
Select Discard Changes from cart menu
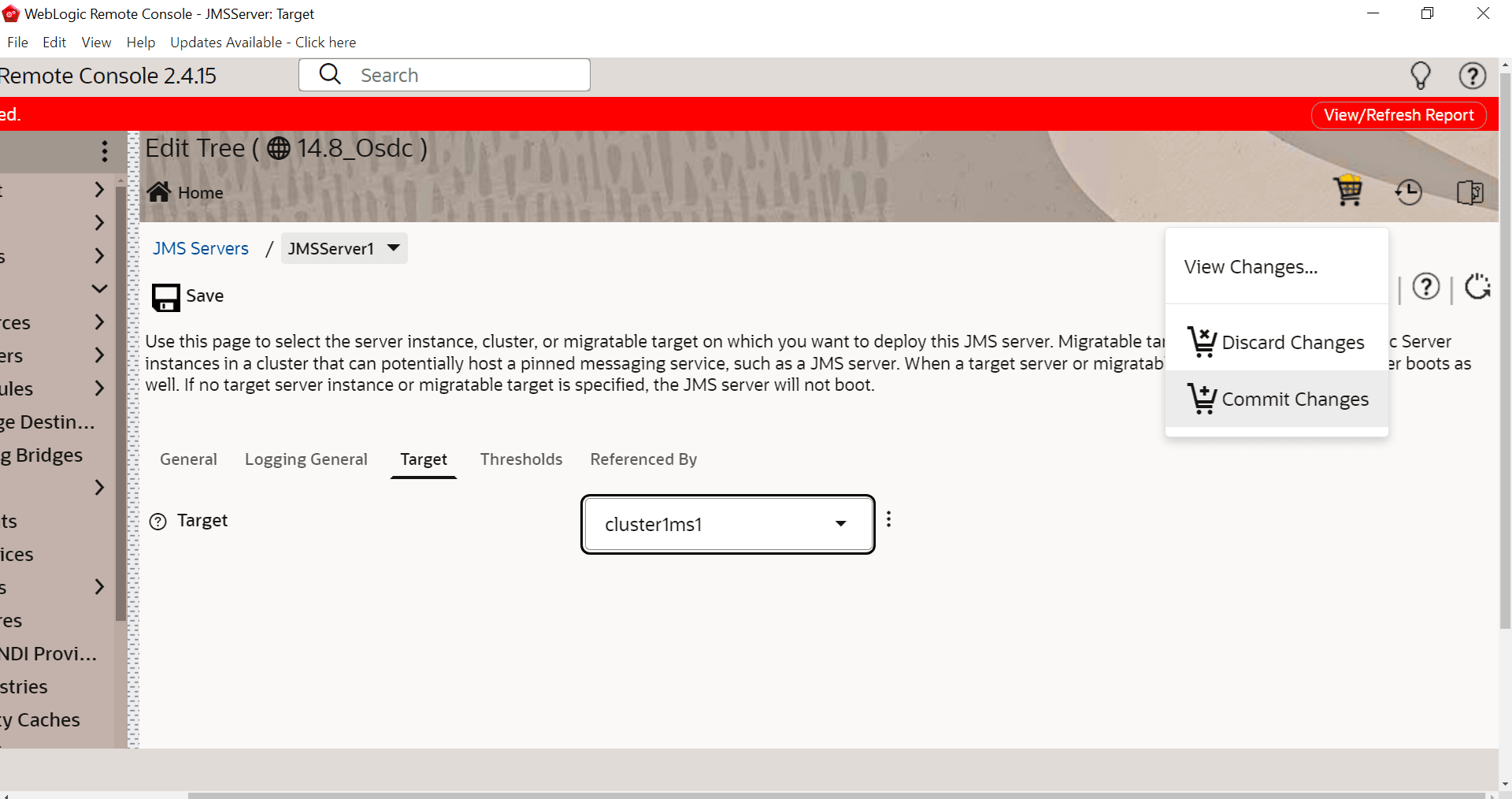tap(1277, 343)
